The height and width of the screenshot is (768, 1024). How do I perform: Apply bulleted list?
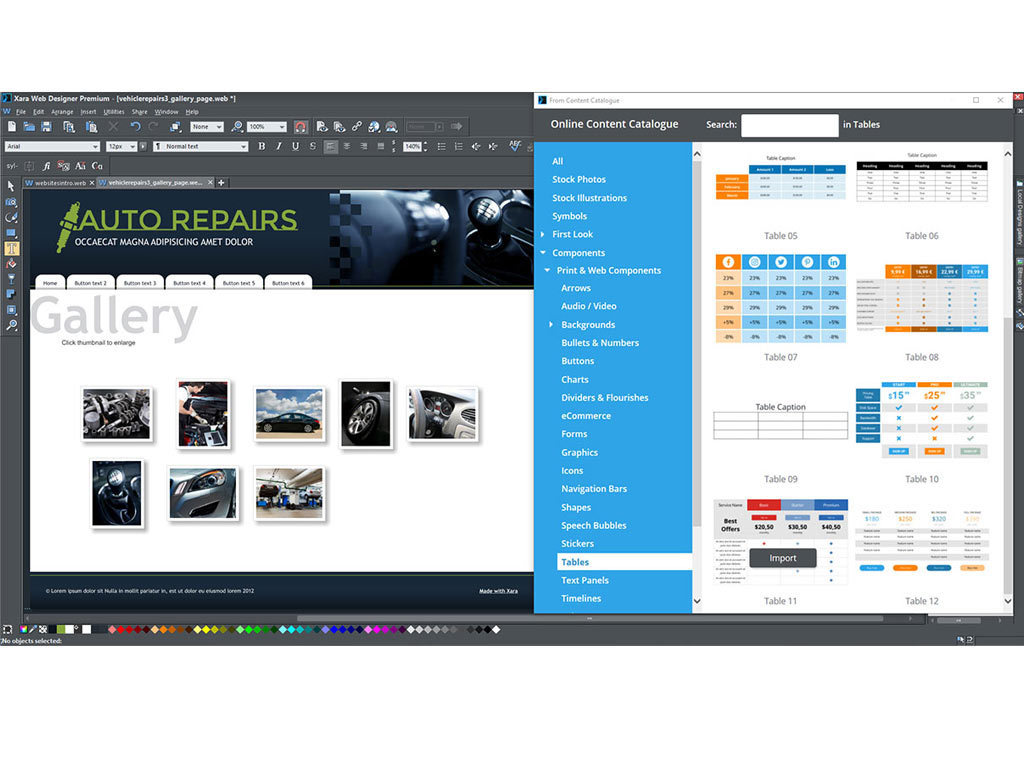[x=441, y=146]
